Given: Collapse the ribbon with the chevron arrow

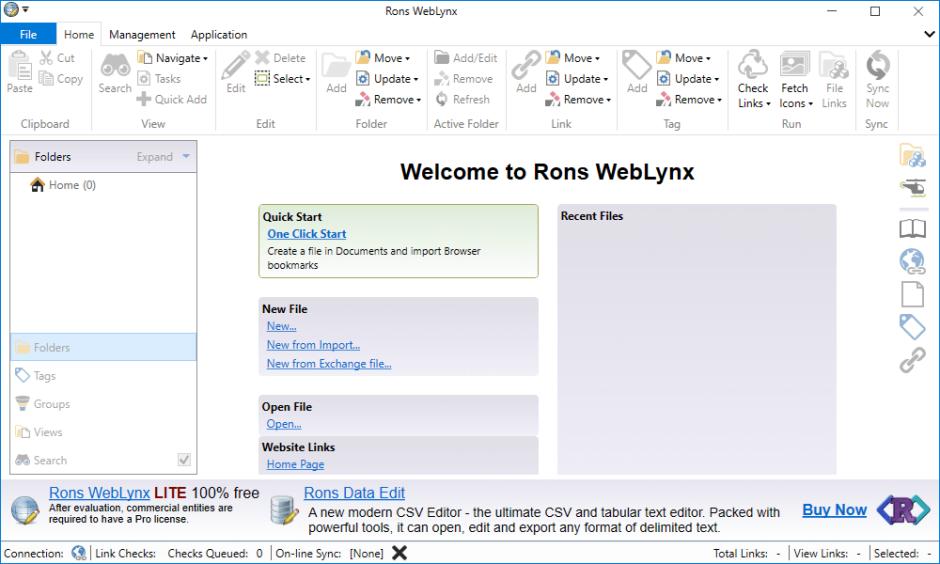Looking at the screenshot, I should coord(929,34).
